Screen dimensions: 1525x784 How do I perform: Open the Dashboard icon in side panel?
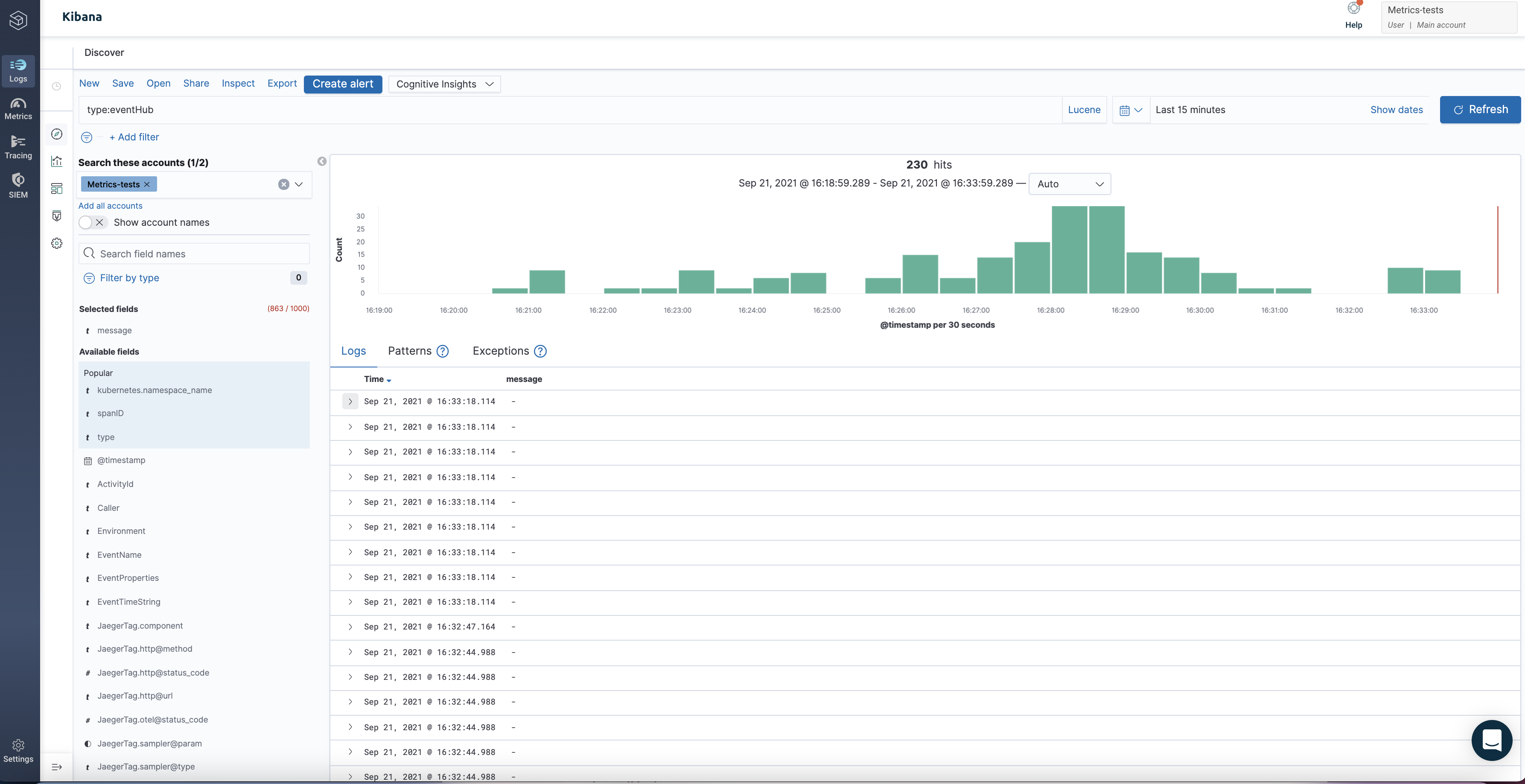[57, 188]
